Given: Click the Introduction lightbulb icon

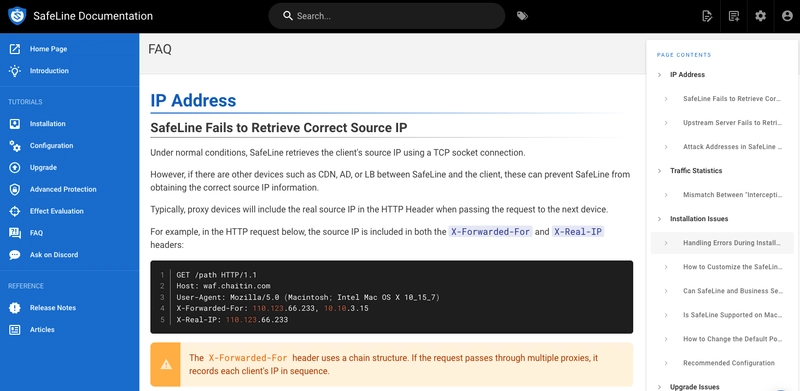Looking at the screenshot, I should click(x=15, y=71).
